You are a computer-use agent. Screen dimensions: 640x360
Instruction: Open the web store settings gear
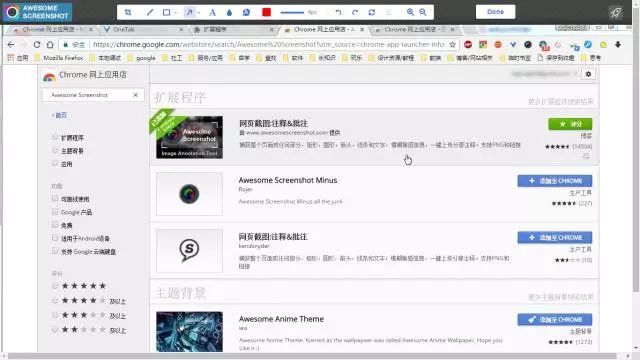[588, 74]
